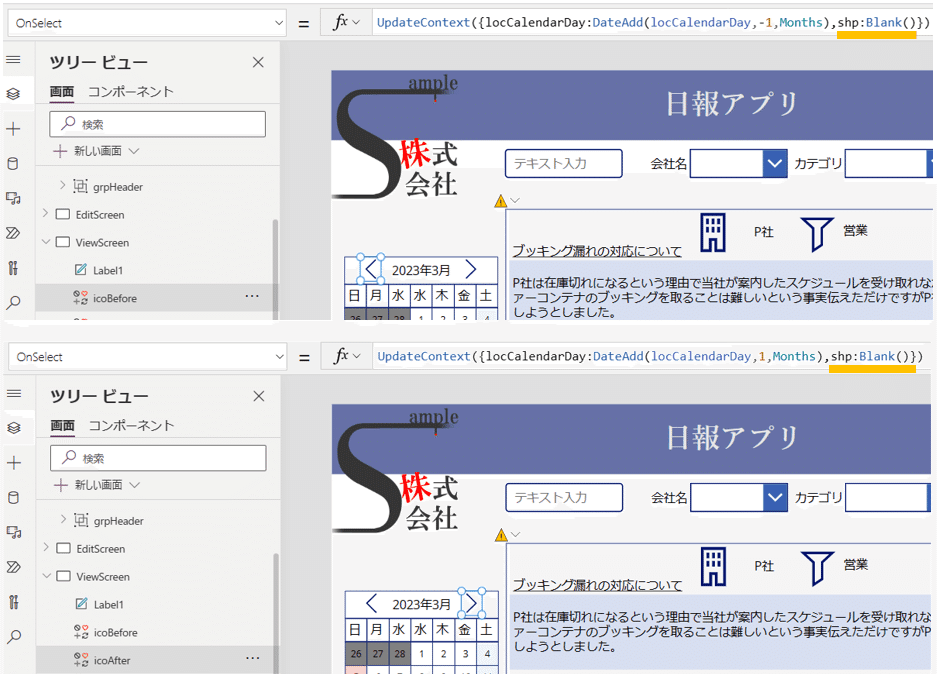
Task: Select the コンポーネント tab in upper tree view
Action: point(131,92)
